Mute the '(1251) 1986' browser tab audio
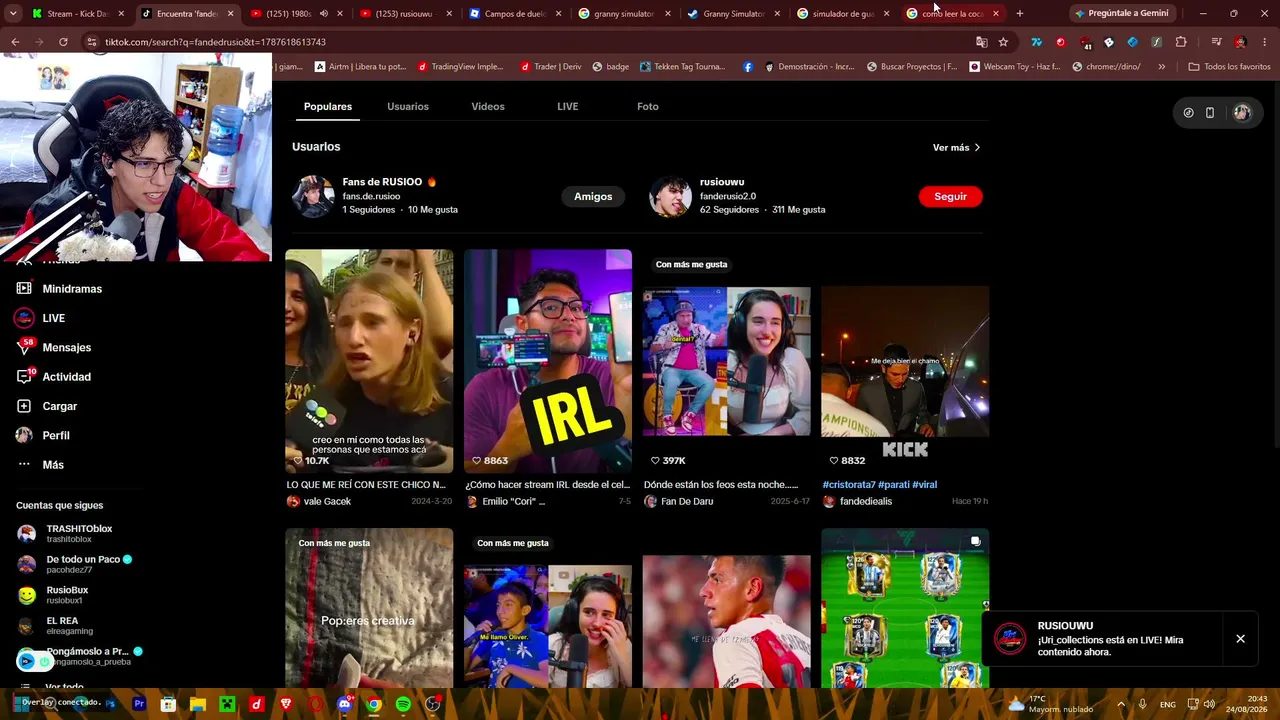The width and height of the screenshot is (1280, 720). (323, 14)
